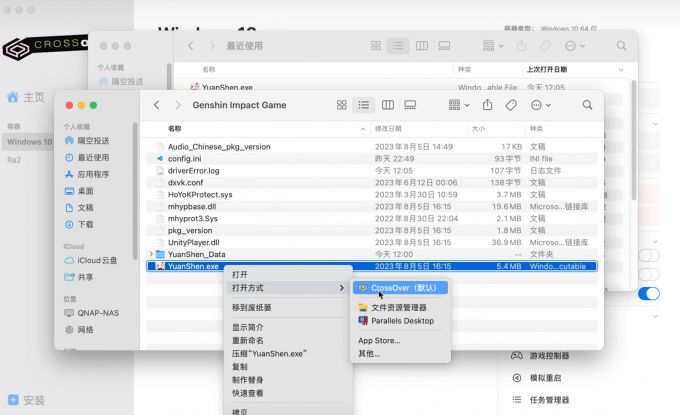Choose 打开 in context menu
This screenshot has height=415, width=680.
(288, 274)
